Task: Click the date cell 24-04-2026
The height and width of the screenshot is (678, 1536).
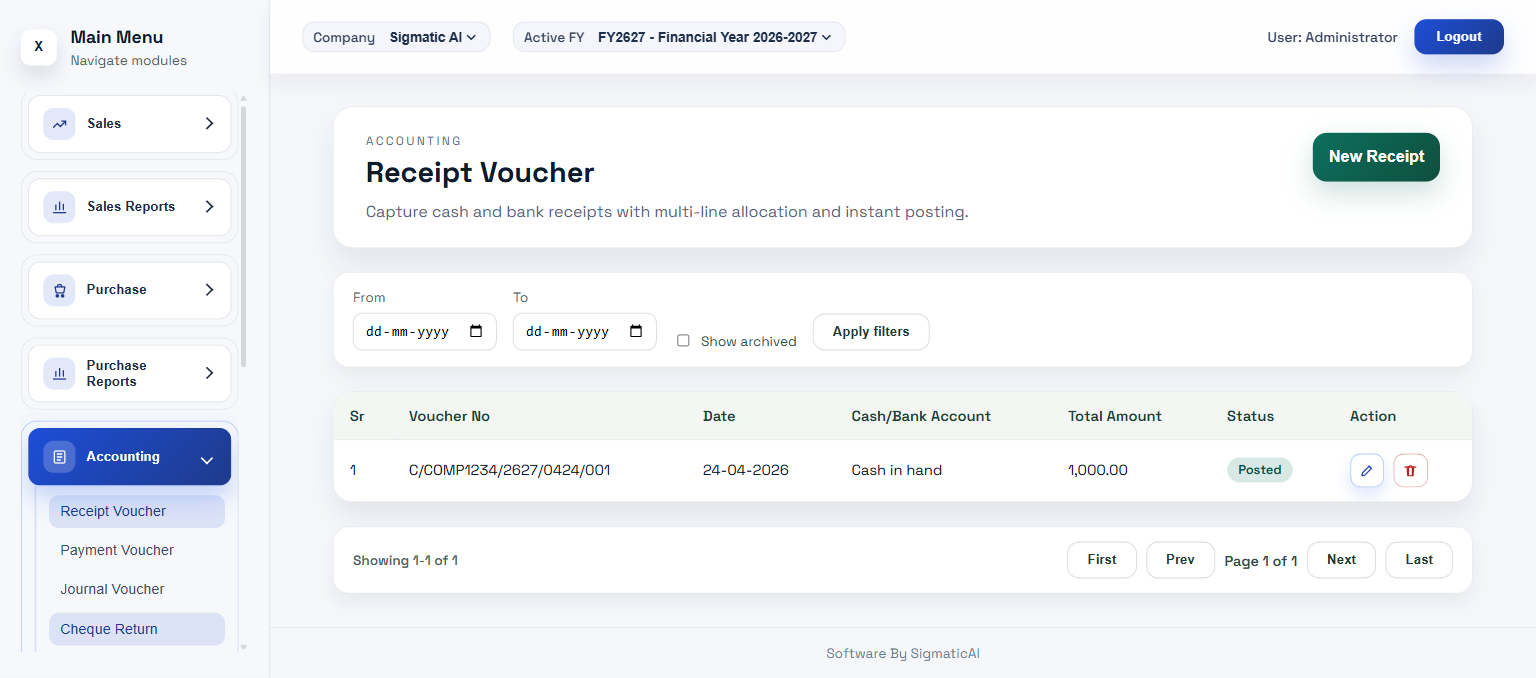Action: click(746, 470)
